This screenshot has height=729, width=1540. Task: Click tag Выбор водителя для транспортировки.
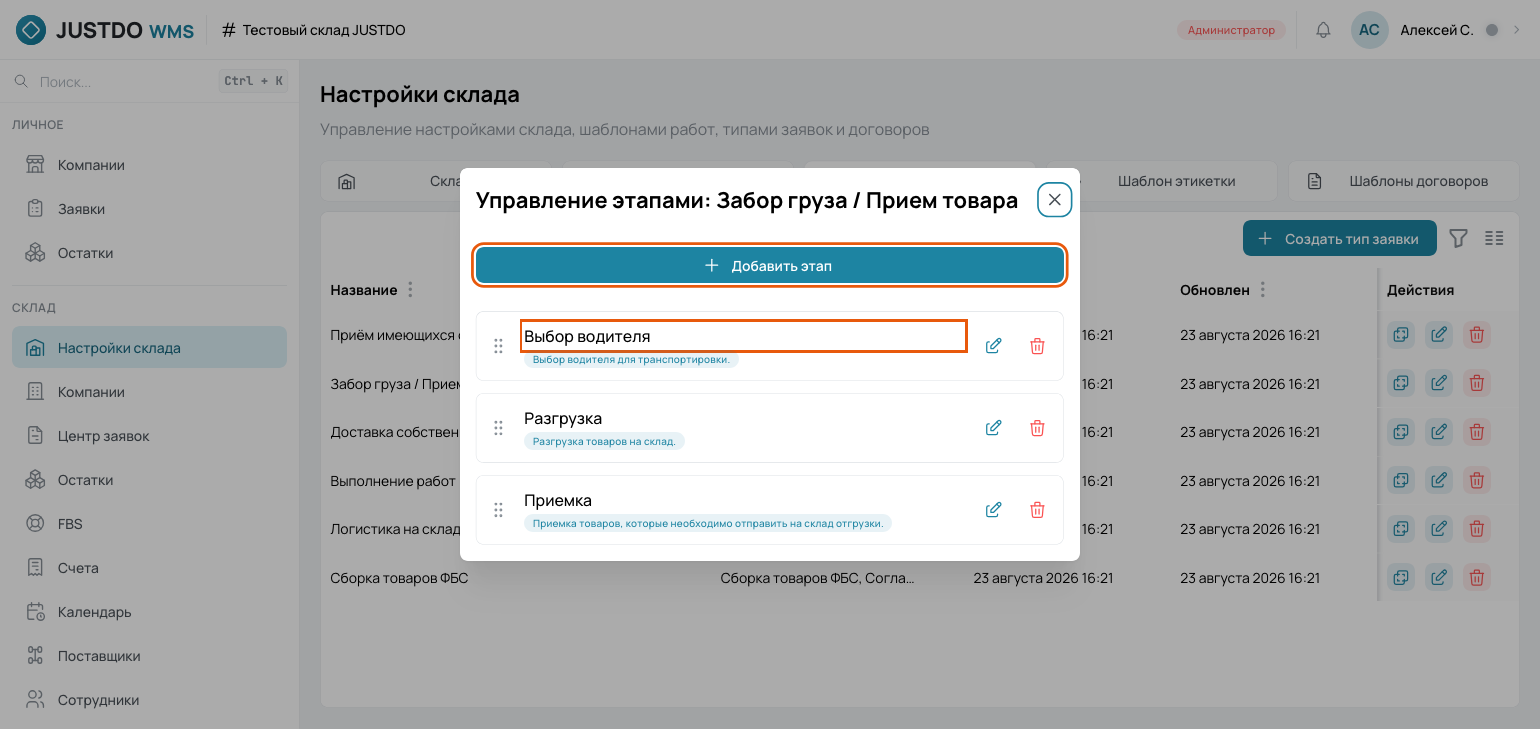631,359
